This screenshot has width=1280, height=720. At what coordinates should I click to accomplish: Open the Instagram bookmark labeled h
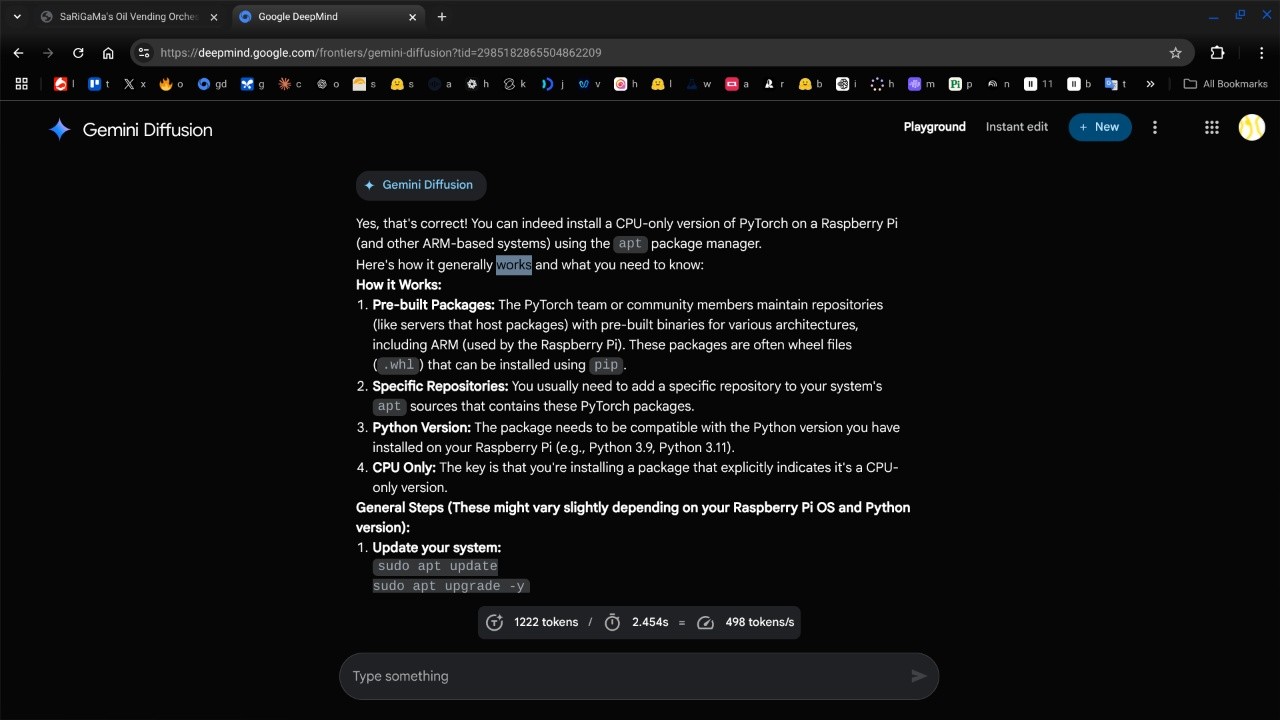point(626,84)
